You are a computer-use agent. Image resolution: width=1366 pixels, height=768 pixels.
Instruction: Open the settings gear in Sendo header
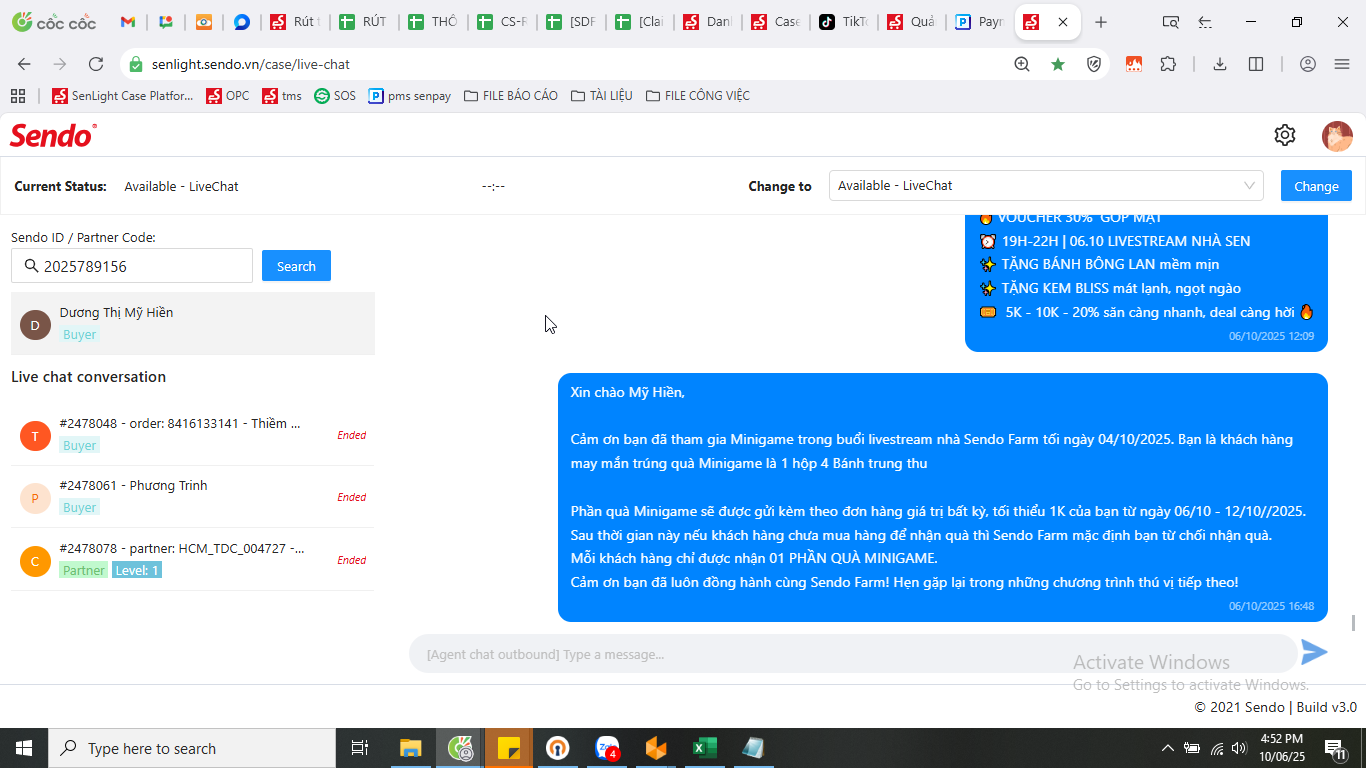pos(1285,135)
